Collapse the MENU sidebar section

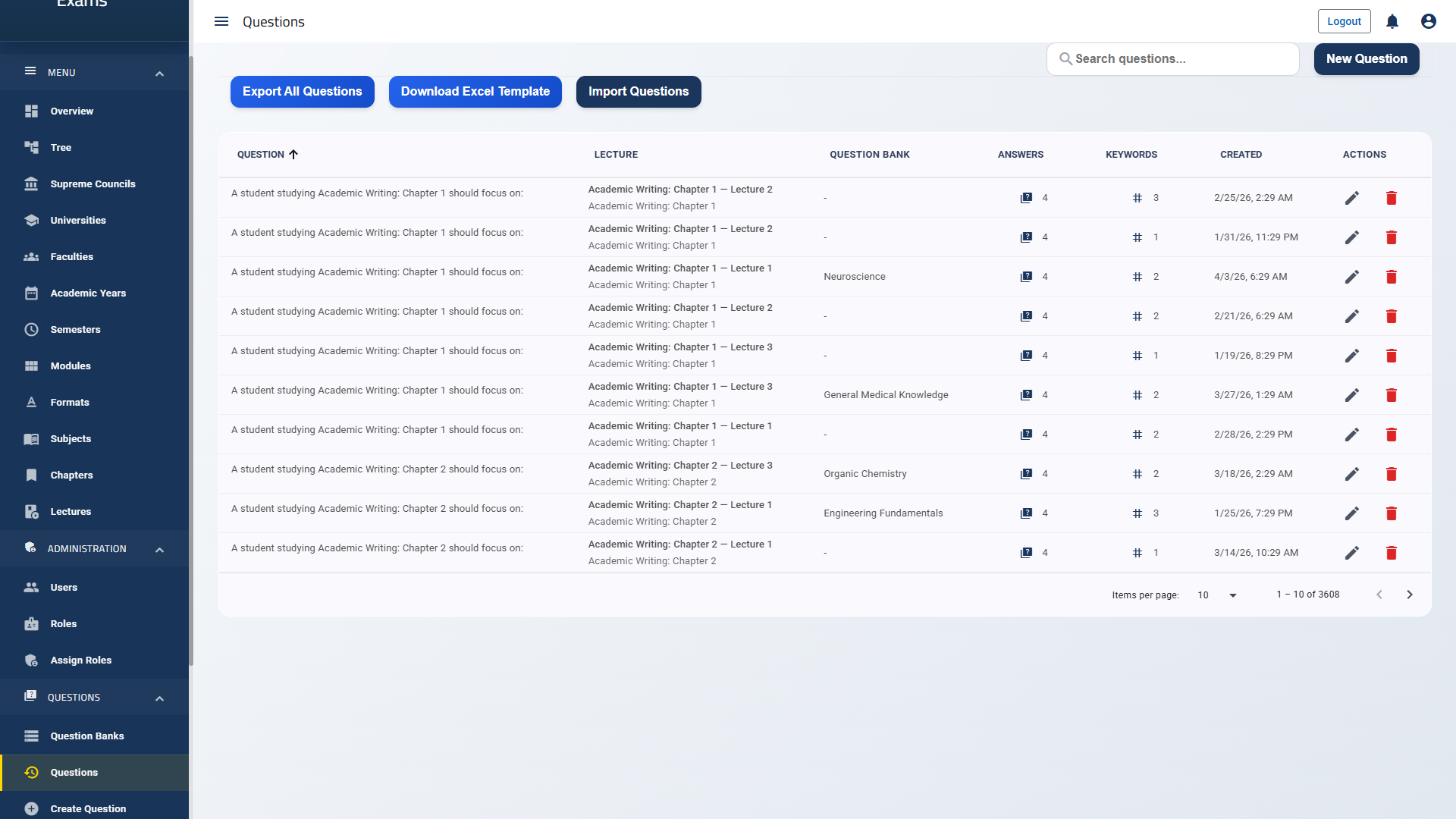click(159, 73)
